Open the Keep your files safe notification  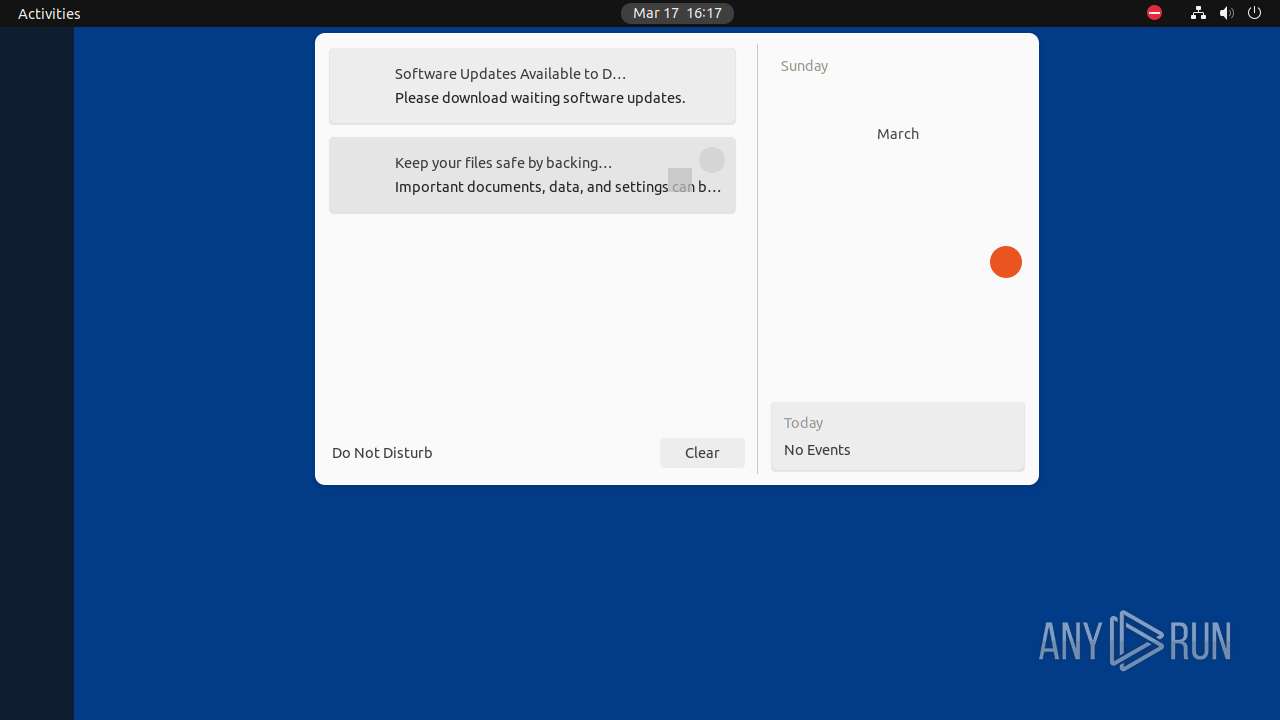pyautogui.click(x=532, y=175)
